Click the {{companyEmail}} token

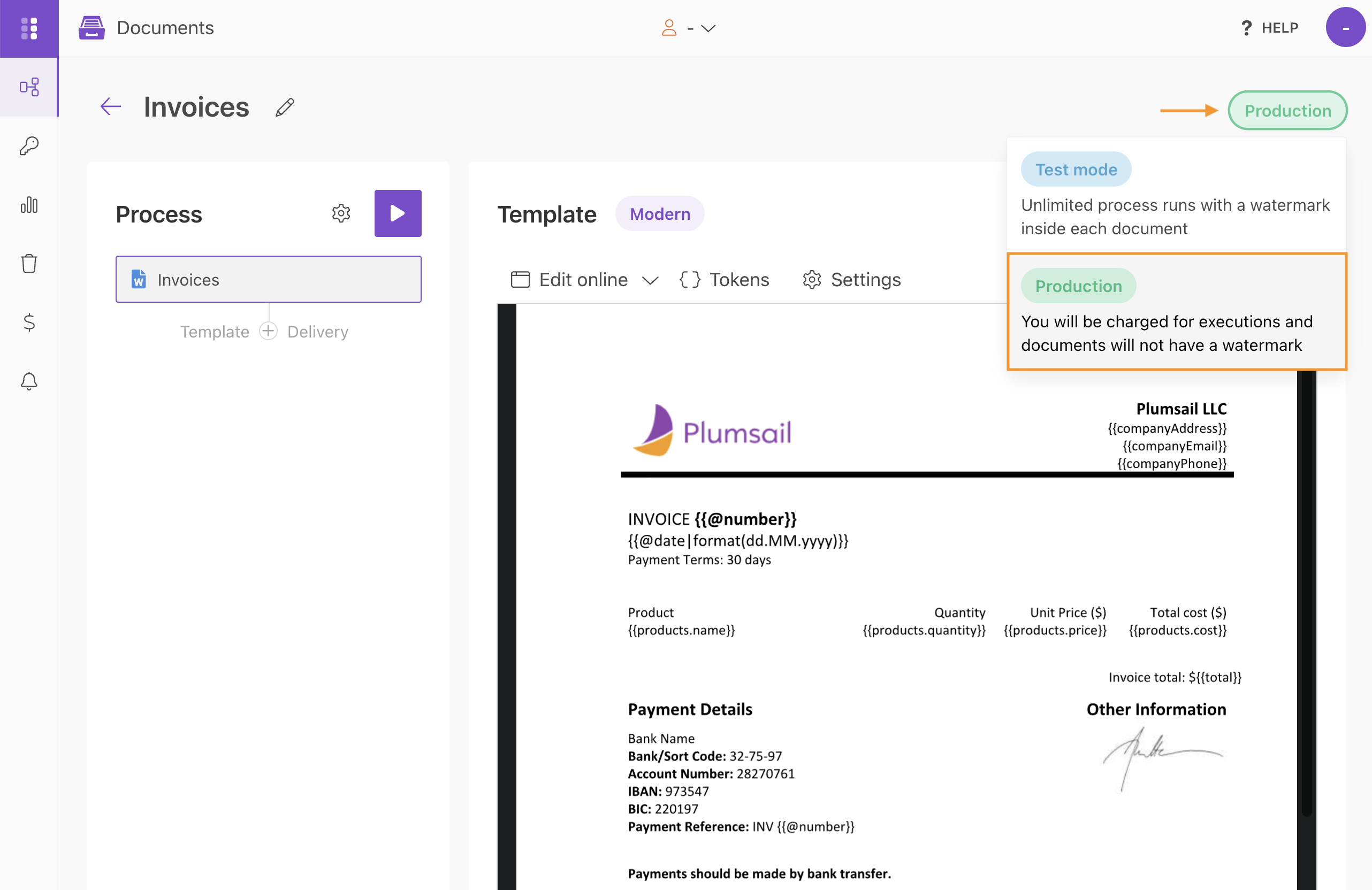(1174, 446)
